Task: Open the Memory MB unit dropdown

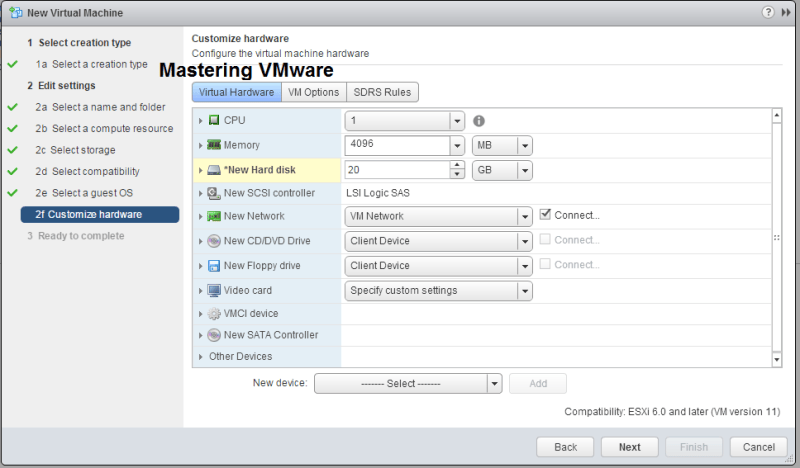Action: [502, 145]
